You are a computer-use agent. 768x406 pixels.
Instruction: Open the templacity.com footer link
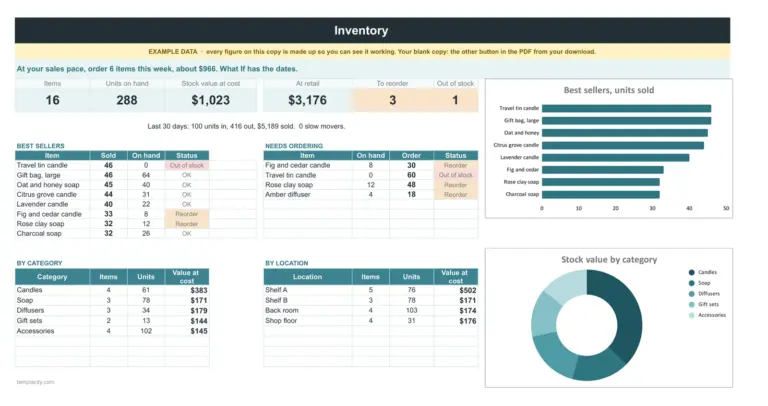(x=35, y=382)
